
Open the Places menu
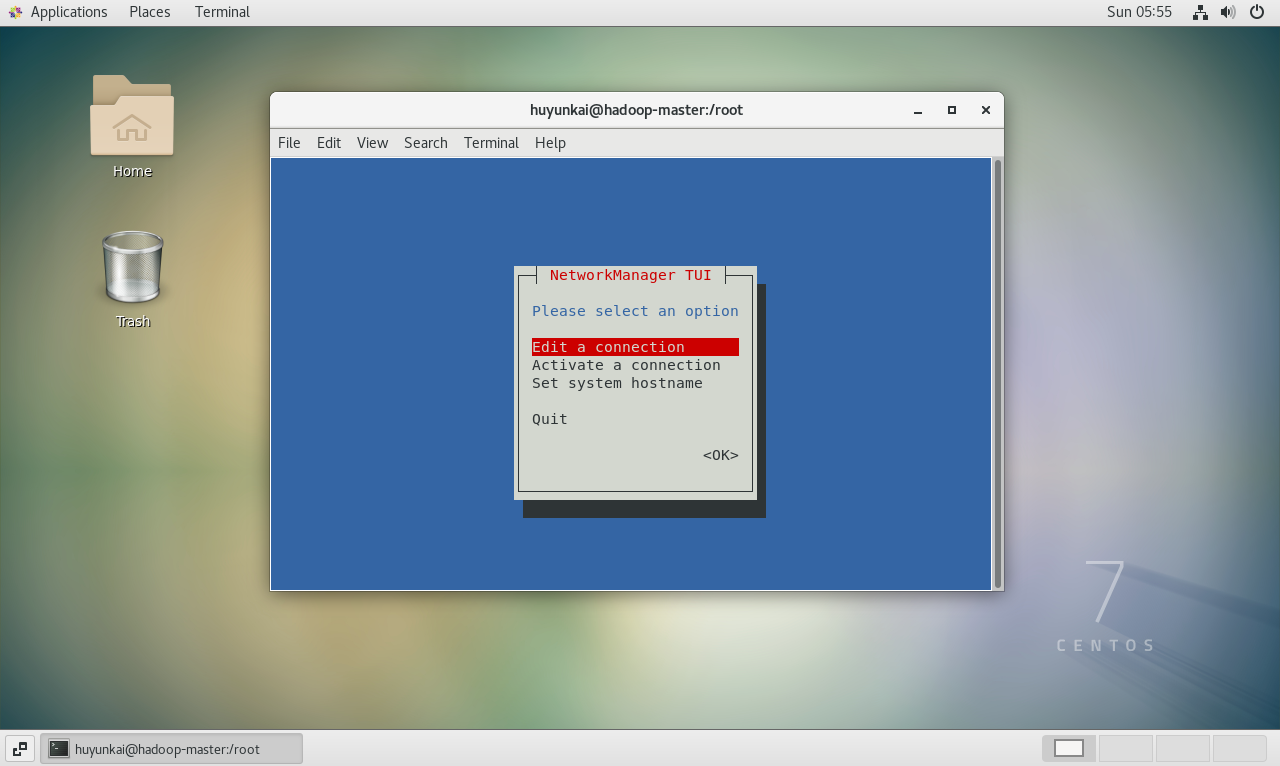click(150, 12)
